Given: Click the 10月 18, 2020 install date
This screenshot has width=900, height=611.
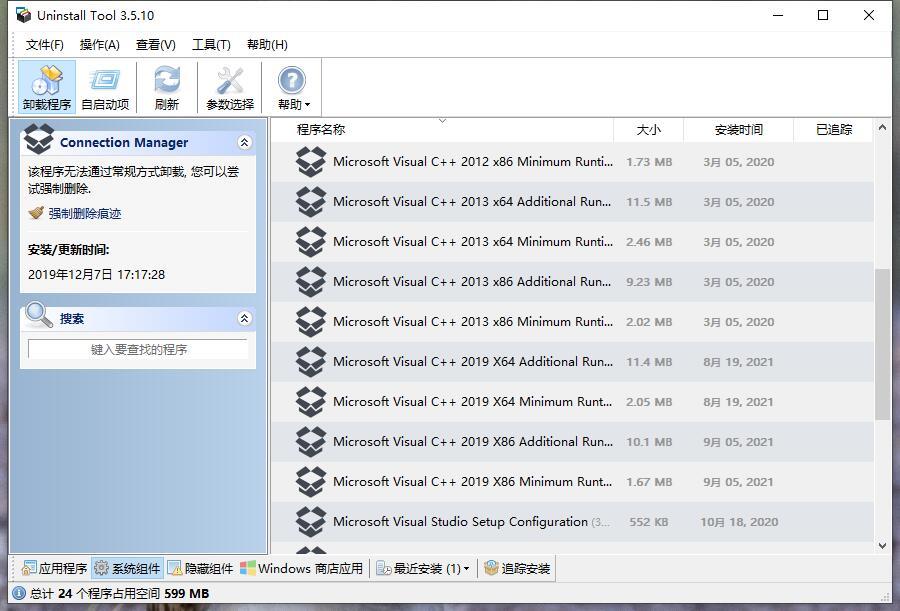Looking at the screenshot, I should pos(739,522).
